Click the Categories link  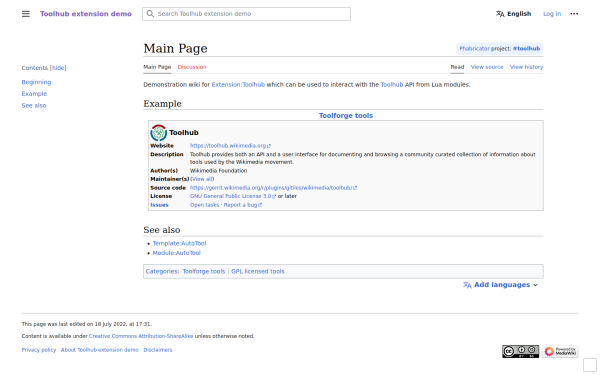161,271
